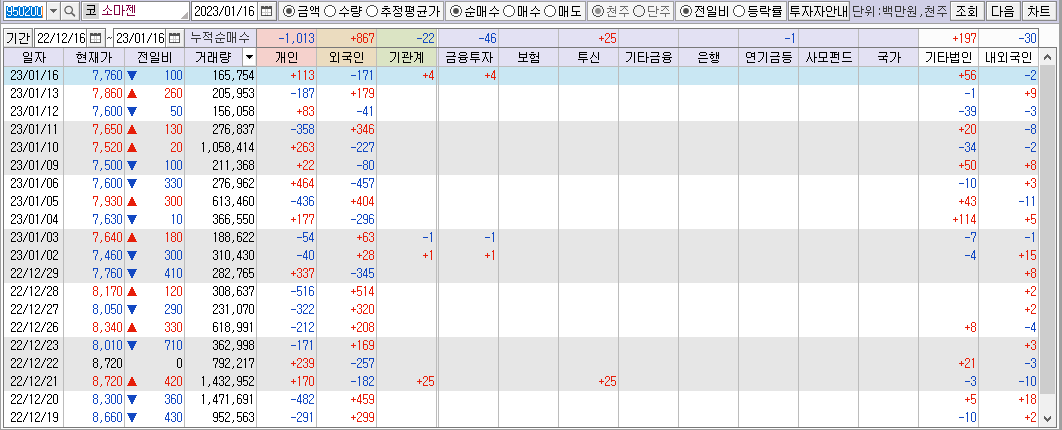Click 기타법인 value +114 on 23/01/04
Image resolution: width=1062 pixels, height=430 pixels.
(x=948, y=219)
